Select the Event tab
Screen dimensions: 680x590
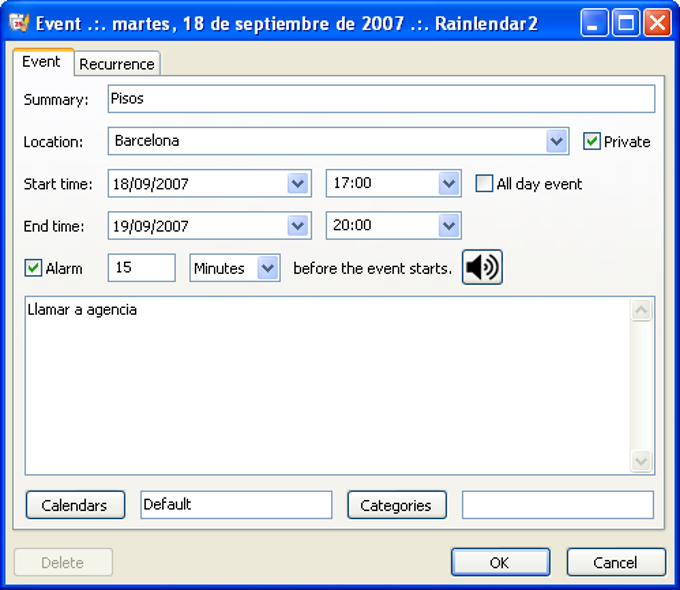pyautogui.click(x=42, y=62)
